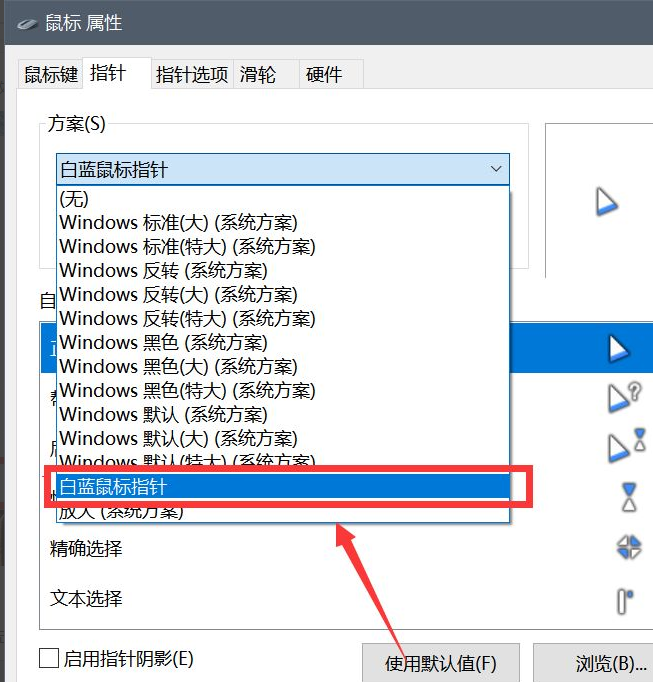The image size is (653, 682).
Task: Enable the 启用指针阴影 checkbox
Action: [x=48, y=658]
